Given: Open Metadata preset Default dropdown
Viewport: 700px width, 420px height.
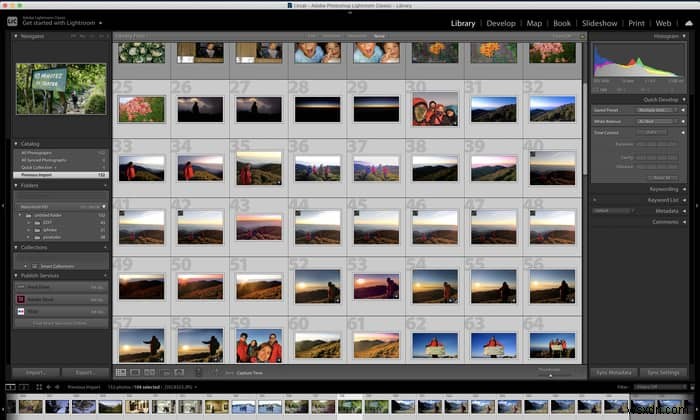Looking at the screenshot, I should pyautogui.click(x=614, y=211).
